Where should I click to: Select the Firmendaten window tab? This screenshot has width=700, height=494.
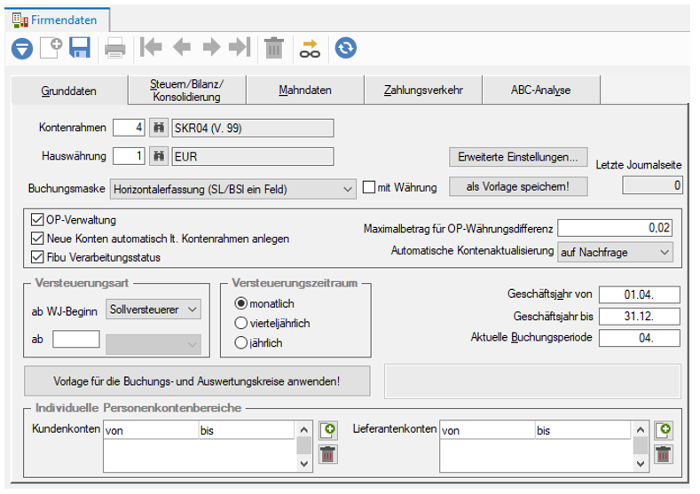57,20
